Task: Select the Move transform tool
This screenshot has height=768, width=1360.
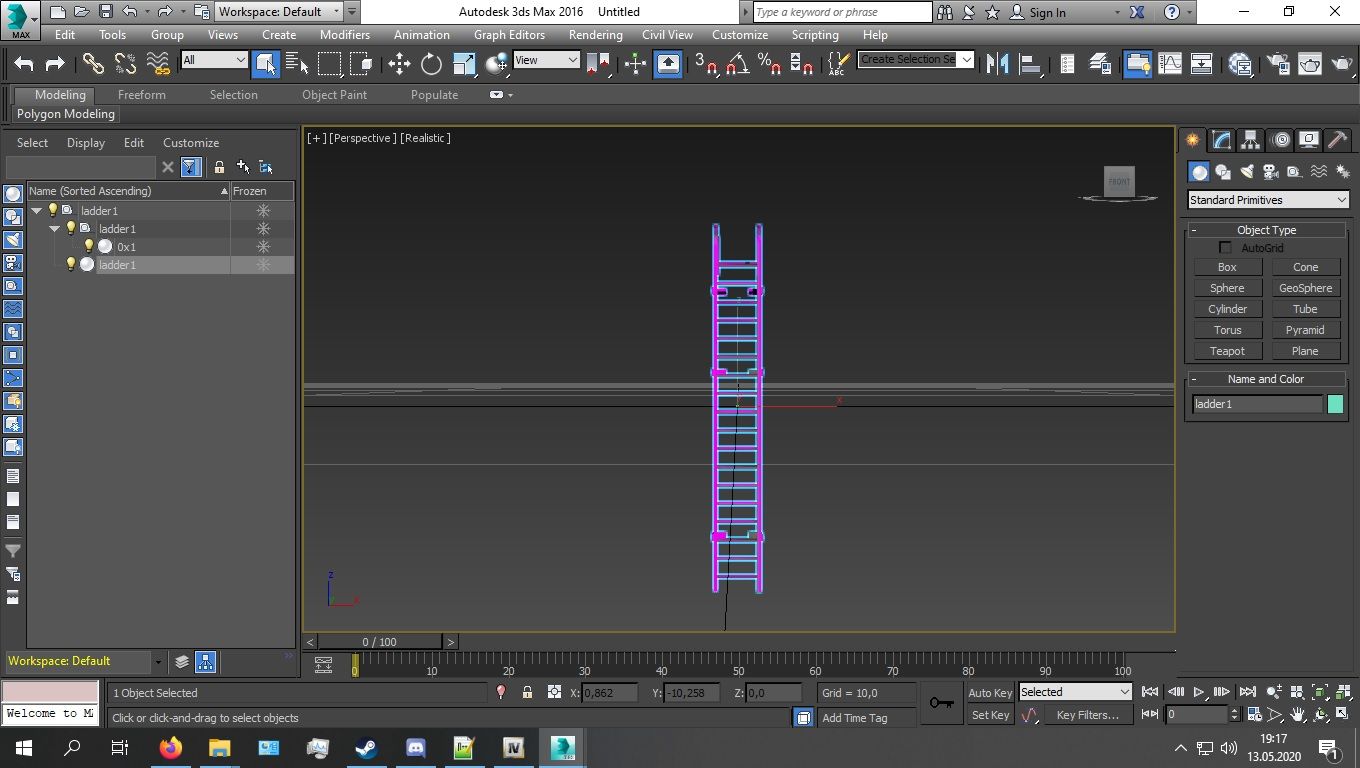Action: 399,64
